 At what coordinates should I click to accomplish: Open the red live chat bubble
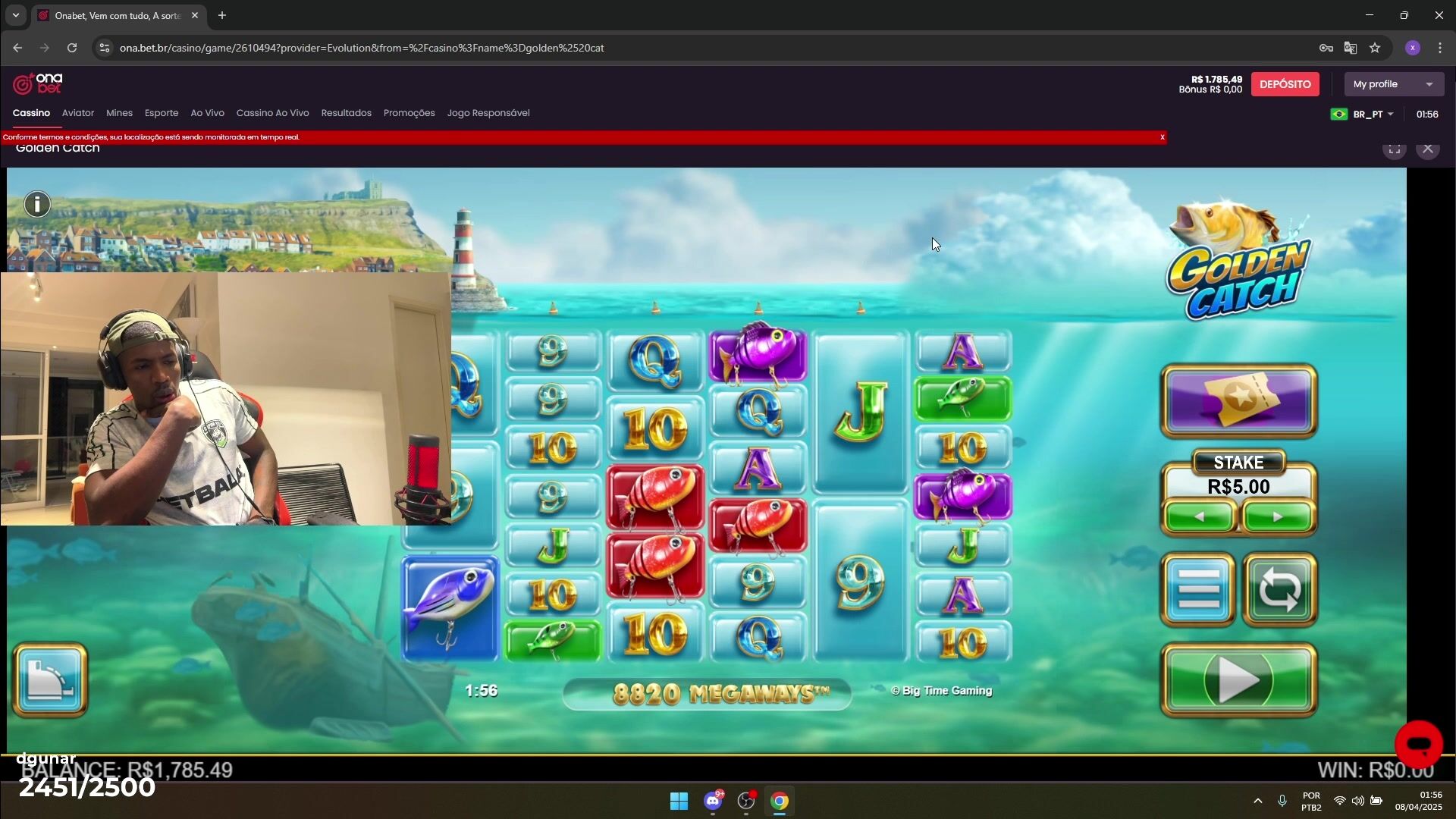1418,744
